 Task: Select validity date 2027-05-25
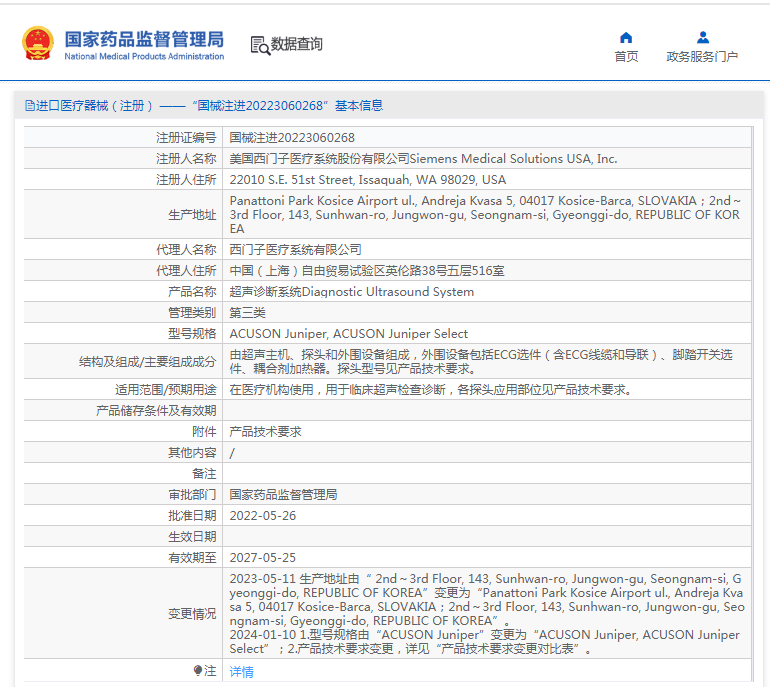[x=487, y=557]
